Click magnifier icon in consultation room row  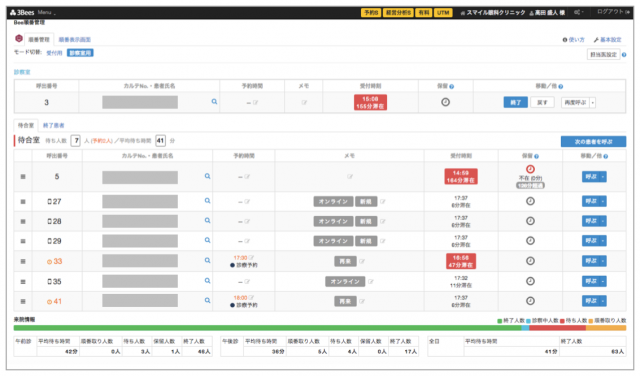tap(214, 102)
